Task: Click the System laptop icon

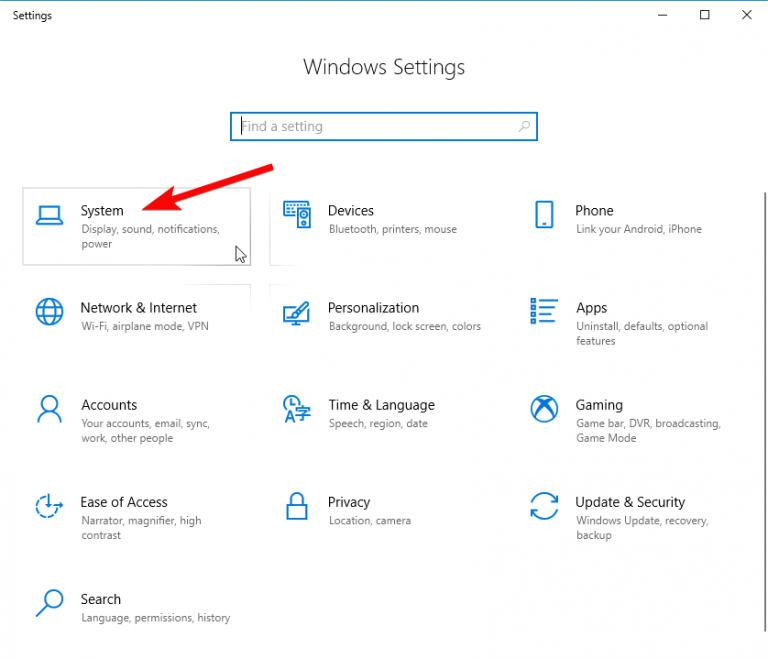Action: [49, 215]
